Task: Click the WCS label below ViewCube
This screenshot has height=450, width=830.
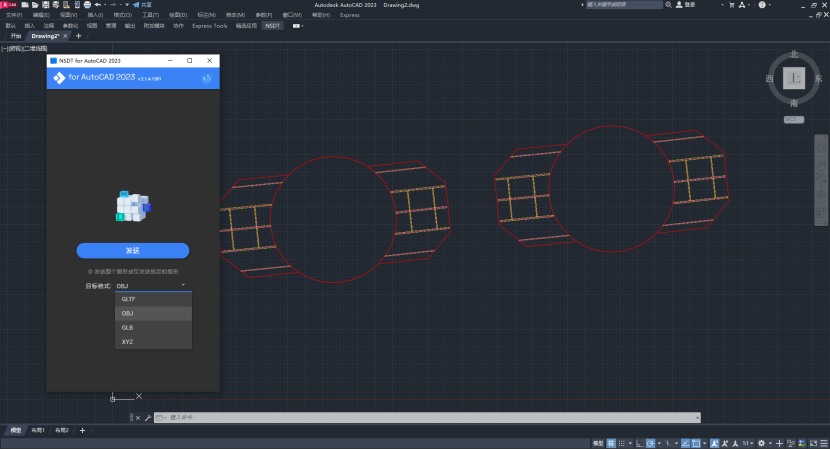Action: click(x=793, y=120)
